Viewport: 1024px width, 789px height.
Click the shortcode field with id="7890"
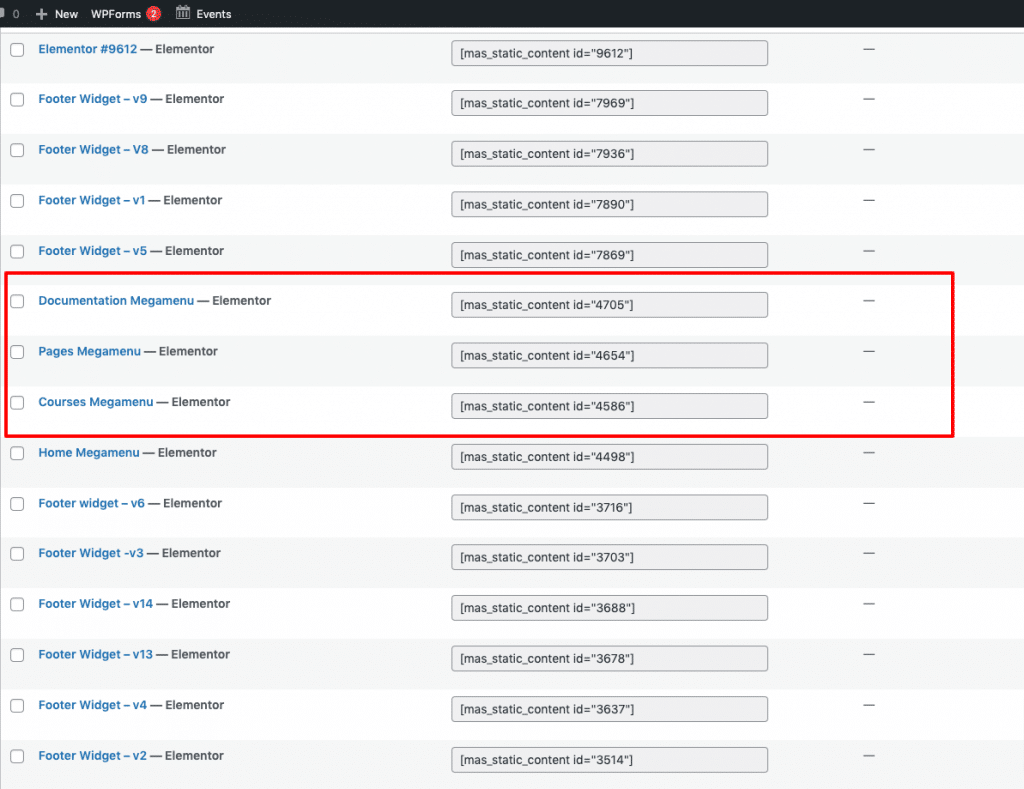click(609, 204)
